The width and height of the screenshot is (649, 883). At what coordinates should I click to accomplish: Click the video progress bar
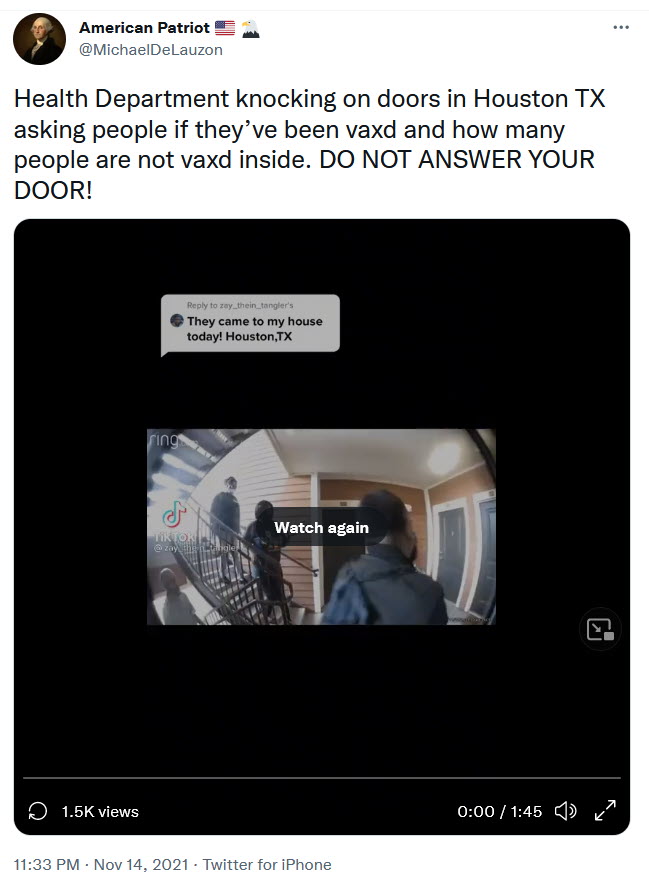[x=322, y=778]
